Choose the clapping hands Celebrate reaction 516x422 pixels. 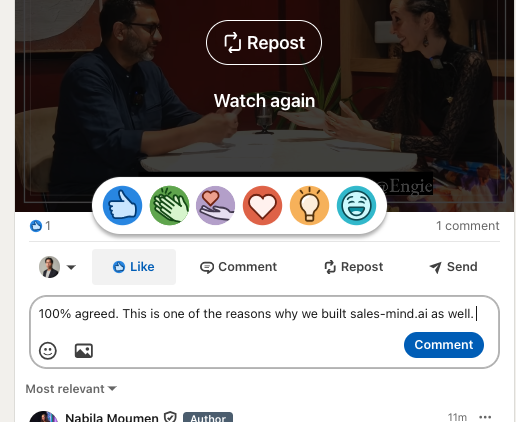click(169, 205)
